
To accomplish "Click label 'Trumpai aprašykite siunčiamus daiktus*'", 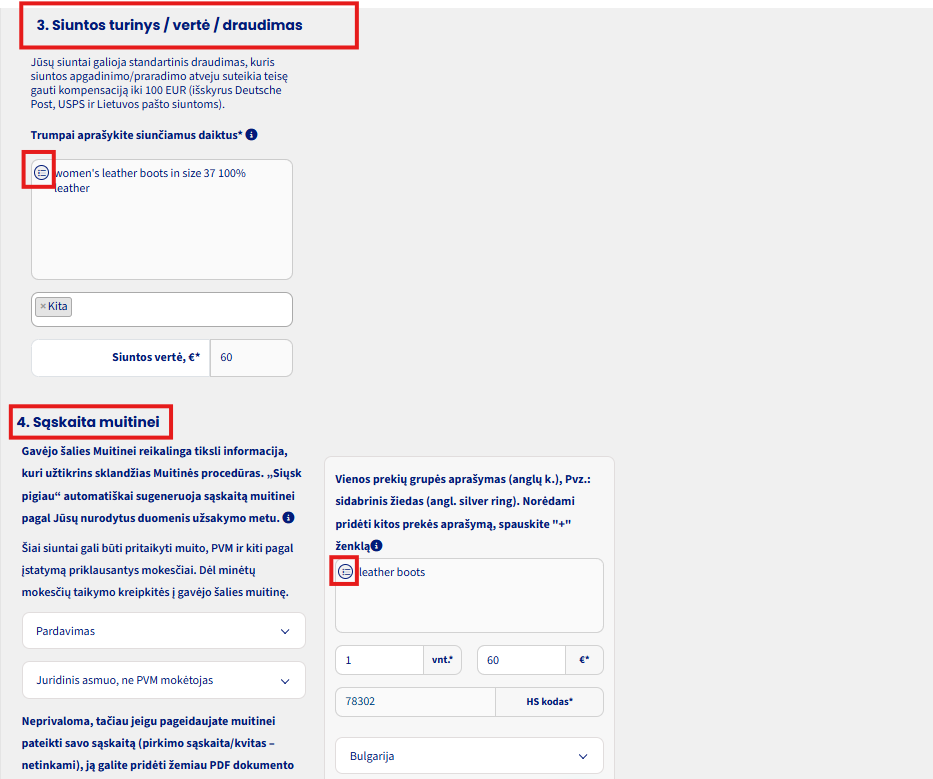I will 137,135.
